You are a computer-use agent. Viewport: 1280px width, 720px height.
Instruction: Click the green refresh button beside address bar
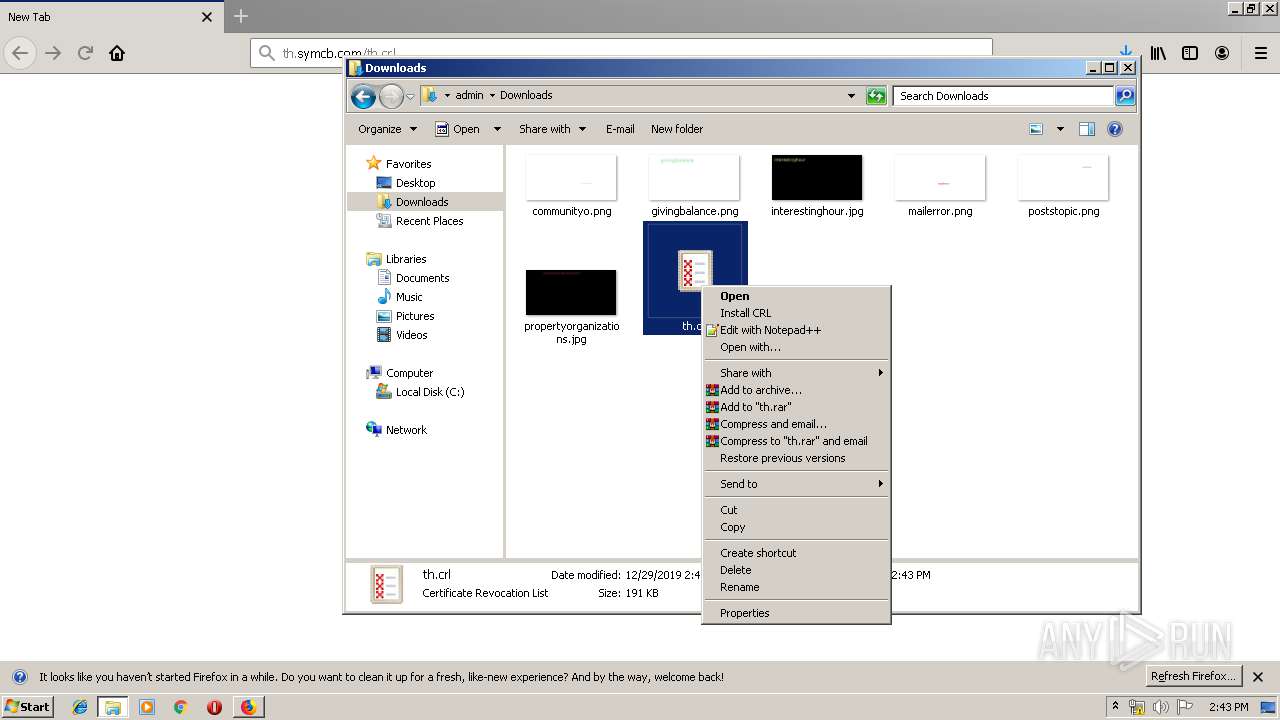pos(876,96)
